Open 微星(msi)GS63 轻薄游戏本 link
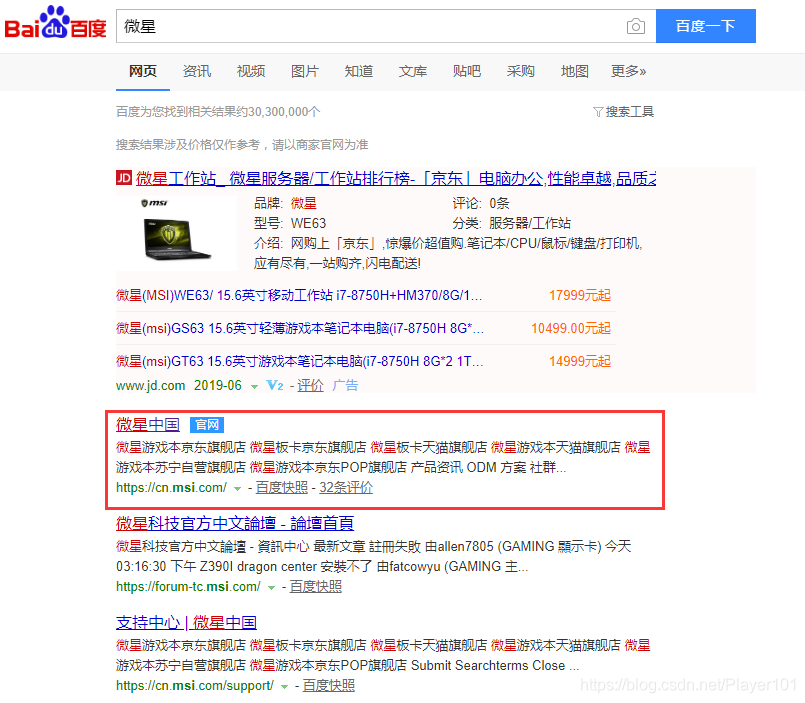 (x=300, y=328)
